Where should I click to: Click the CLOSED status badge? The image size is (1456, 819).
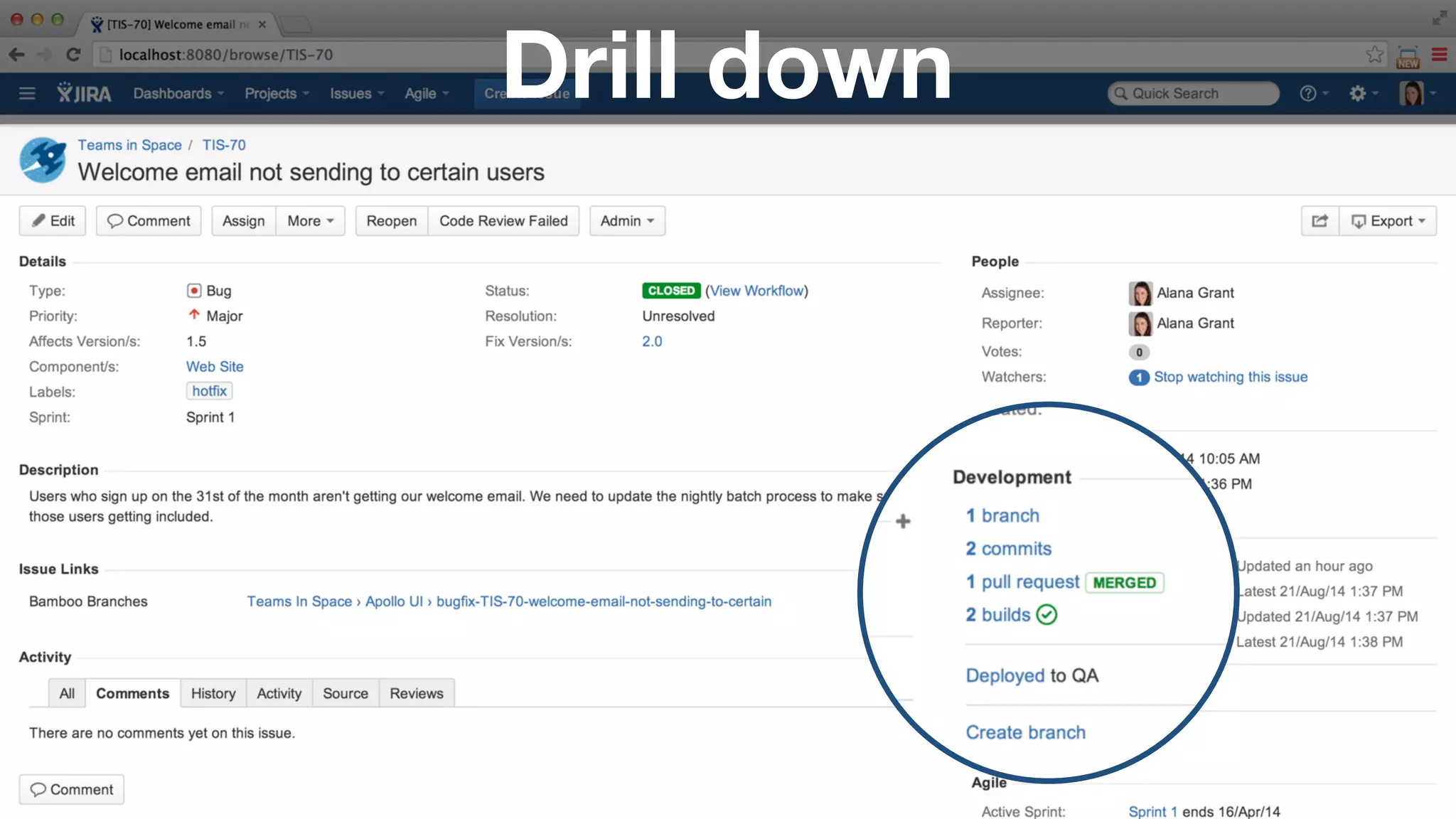coord(671,291)
